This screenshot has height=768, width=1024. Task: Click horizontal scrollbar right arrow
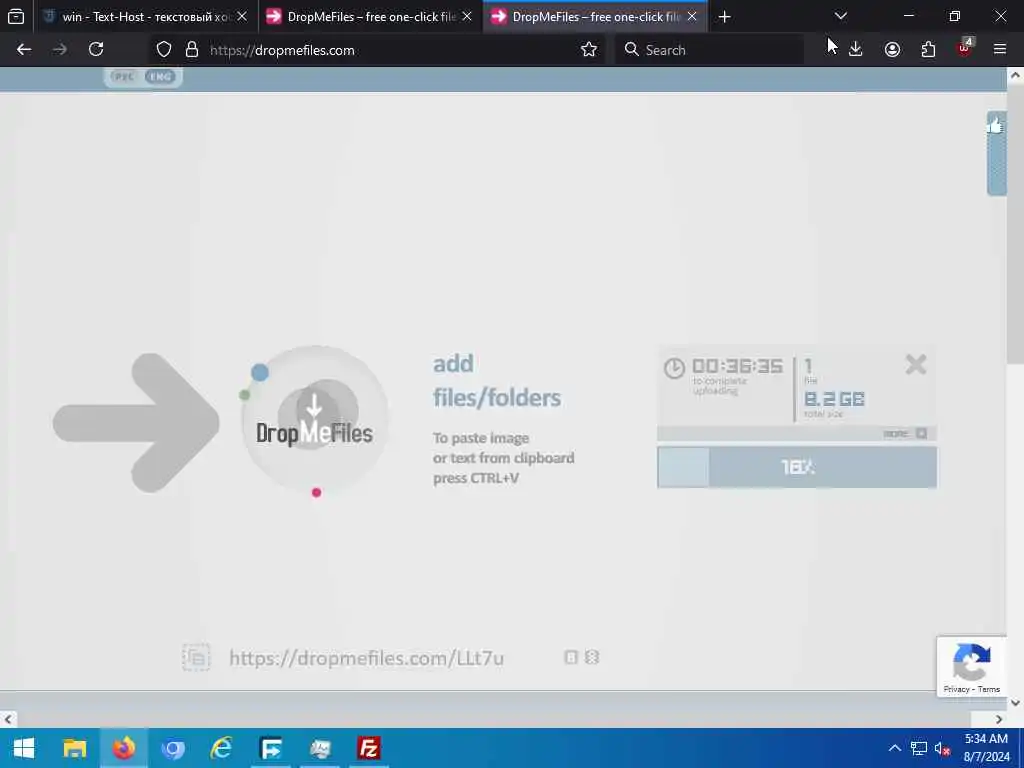[x=999, y=719]
